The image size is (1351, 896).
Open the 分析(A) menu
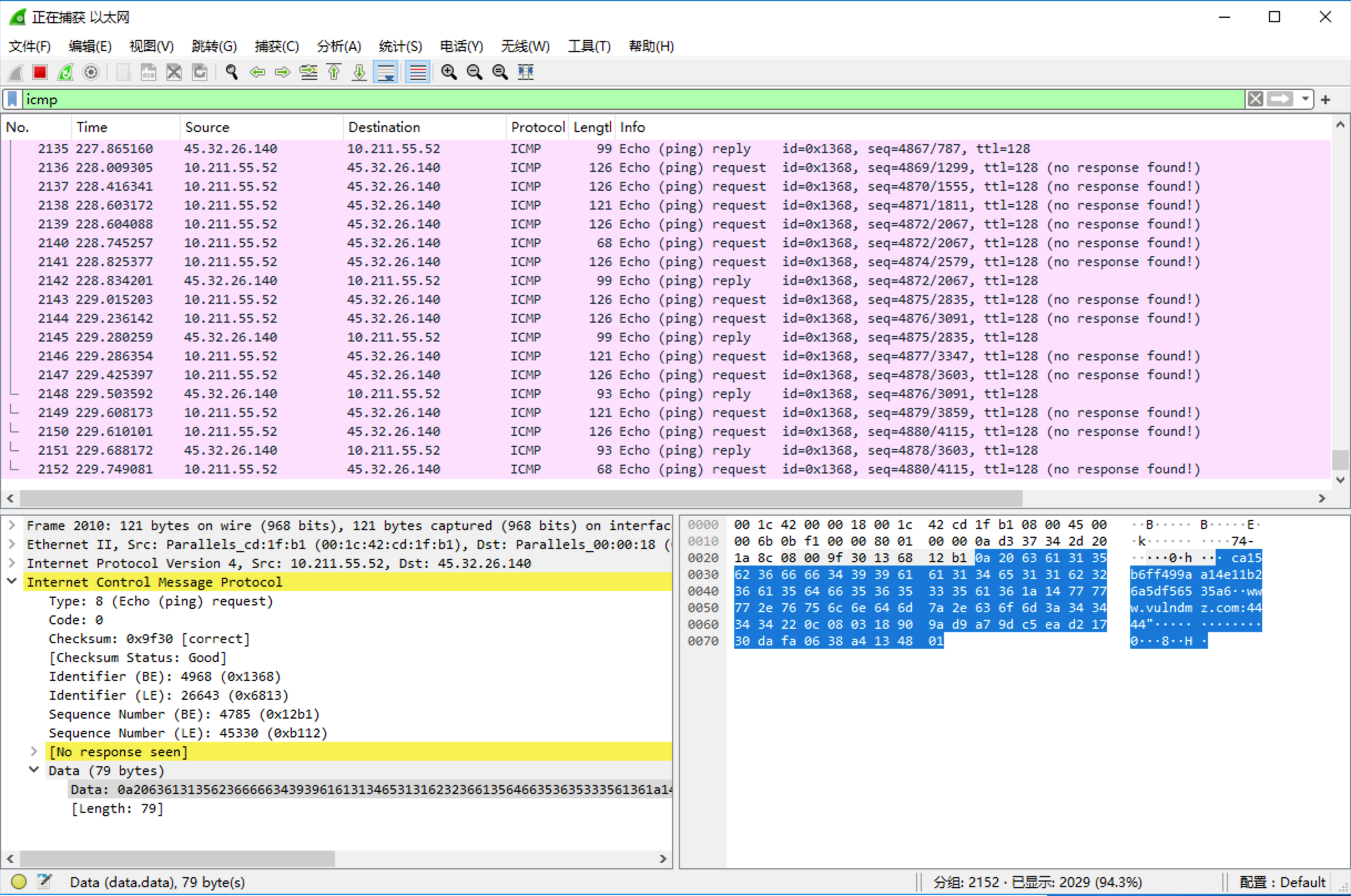point(339,46)
